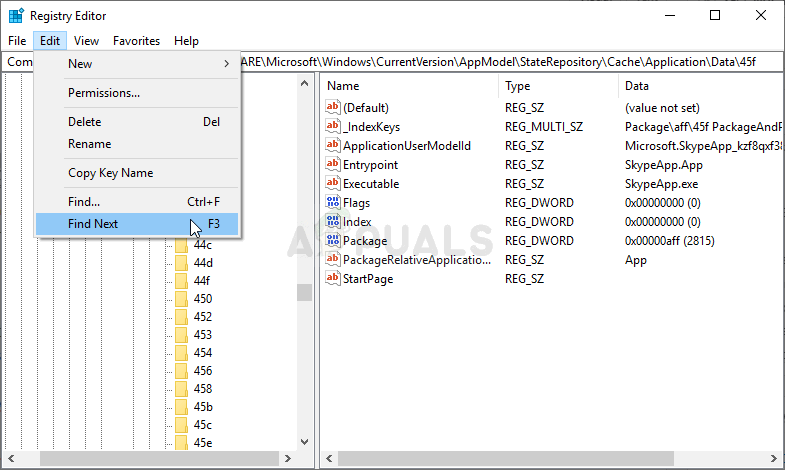This screenshot has width=785, height=470.
Task: Close the open Edit menu
Action: 50,41
